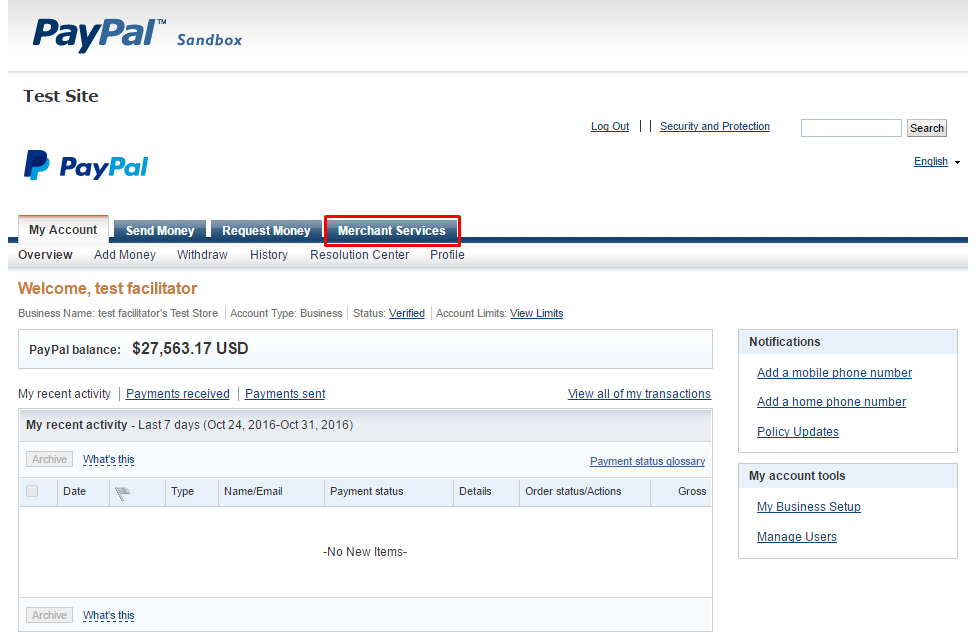The width and height of the screenshot is (976, 643).
Task: Switch to the My Account tab
Action: pyautogui.click(x=63, y=230)
